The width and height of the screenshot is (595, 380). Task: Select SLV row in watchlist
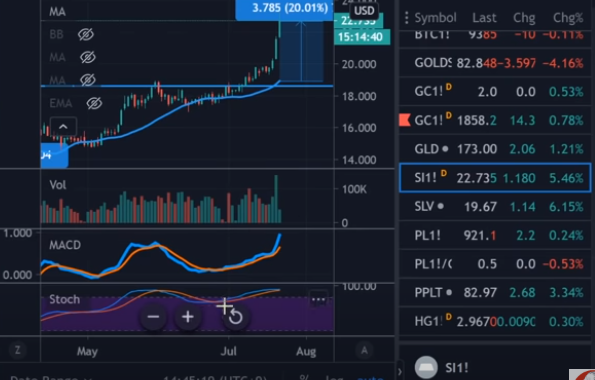click(x=495, y=207)
